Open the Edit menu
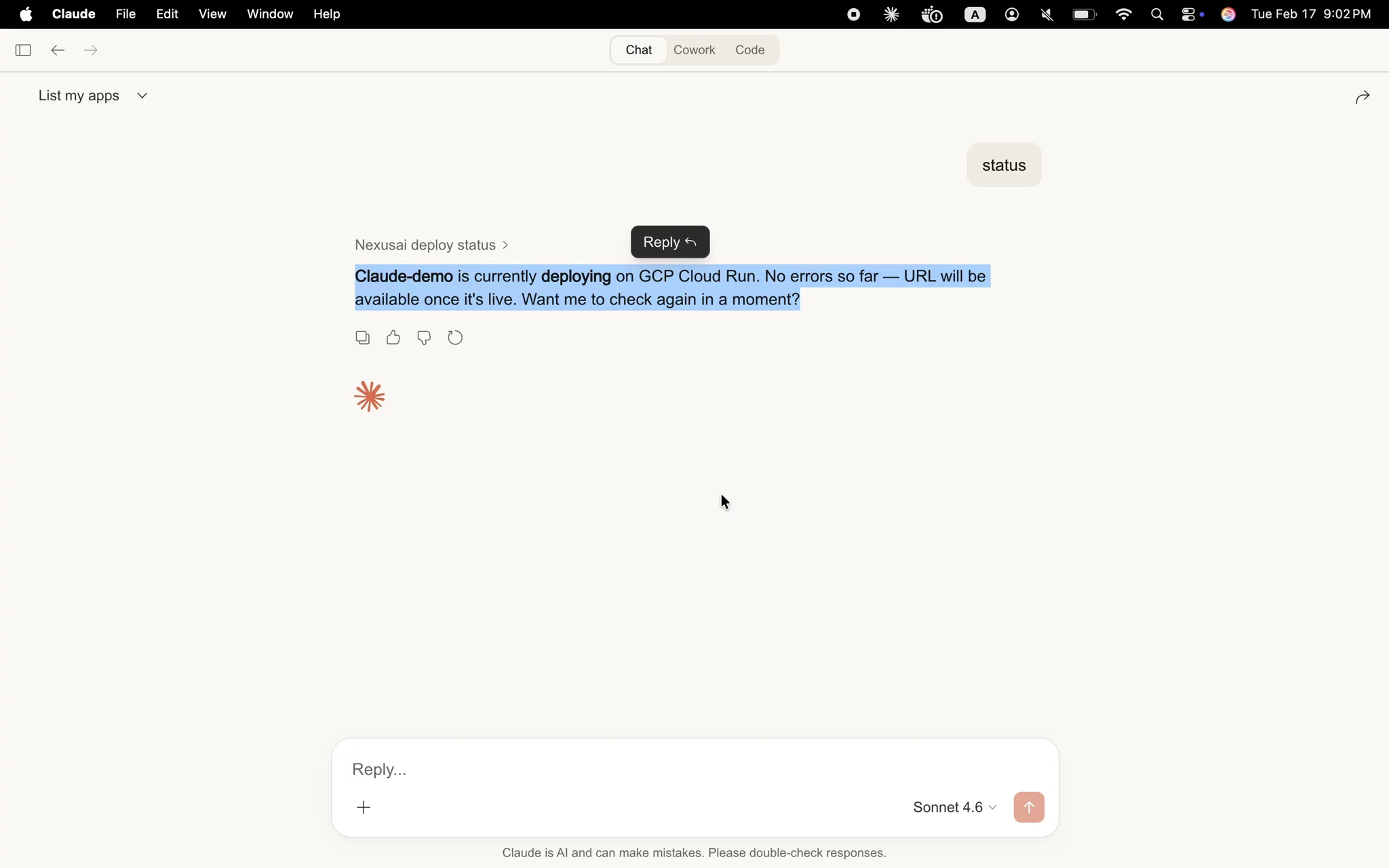1389x868 pixels. (x=167, y=14)
